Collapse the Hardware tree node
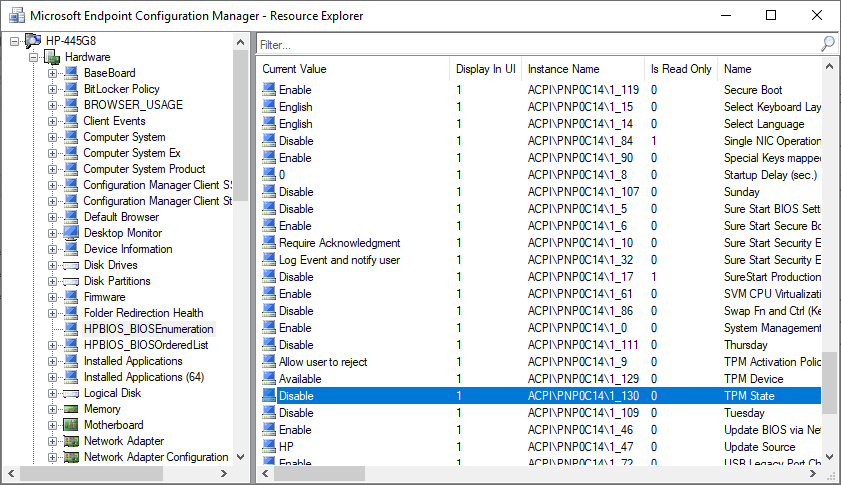The height and width of the screenshot is (485, 841). click(33, 57)
